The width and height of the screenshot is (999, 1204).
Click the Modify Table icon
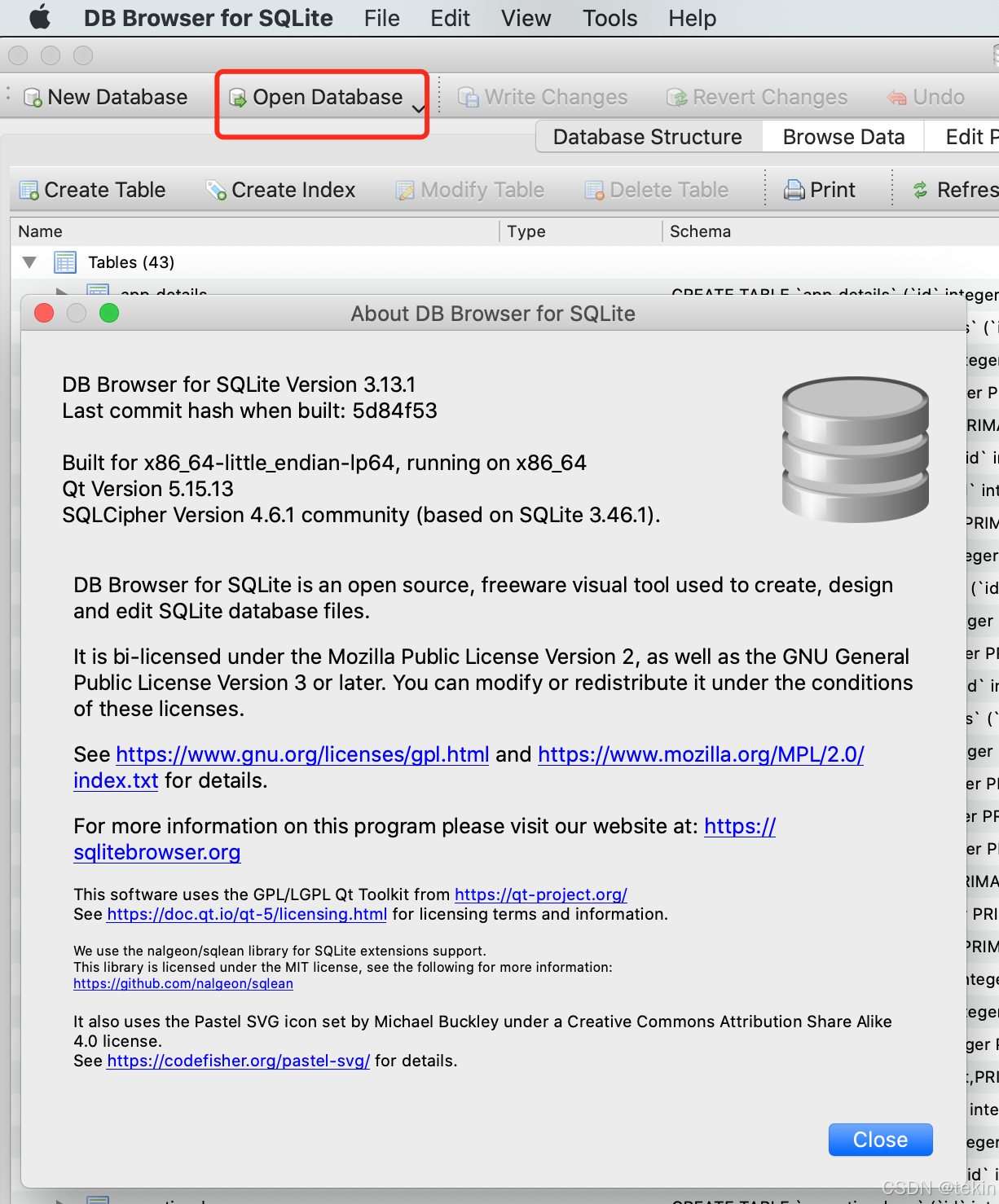[405, 191]
